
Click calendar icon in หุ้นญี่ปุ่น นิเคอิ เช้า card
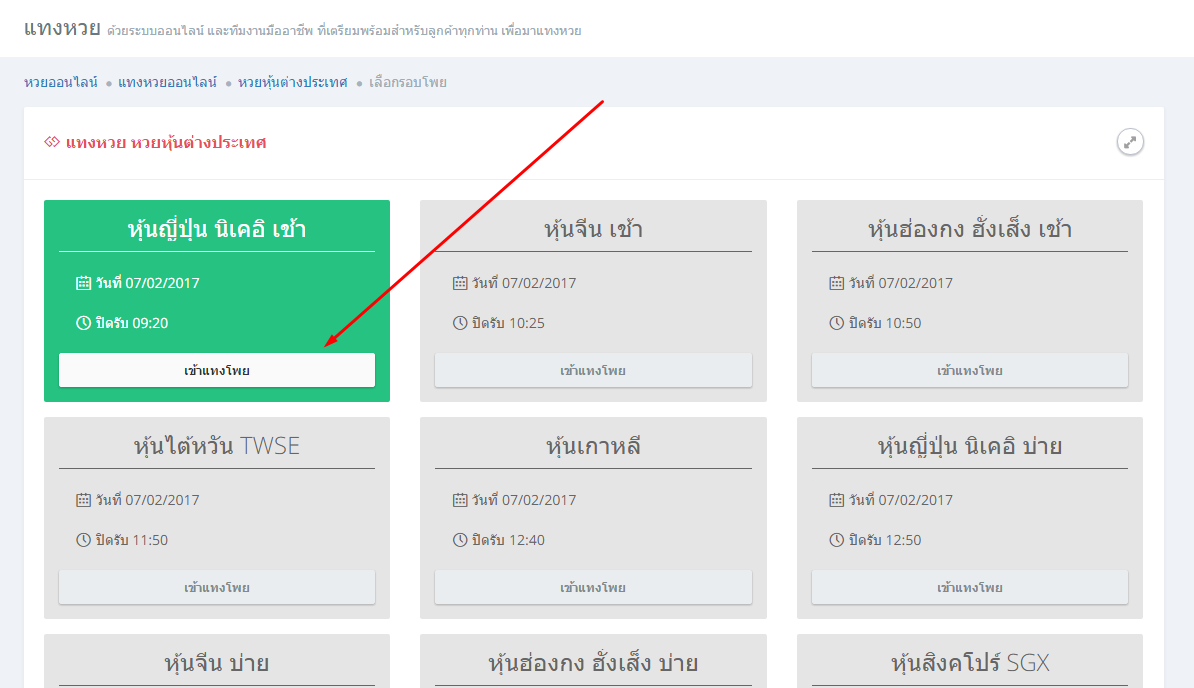(84, 283)
